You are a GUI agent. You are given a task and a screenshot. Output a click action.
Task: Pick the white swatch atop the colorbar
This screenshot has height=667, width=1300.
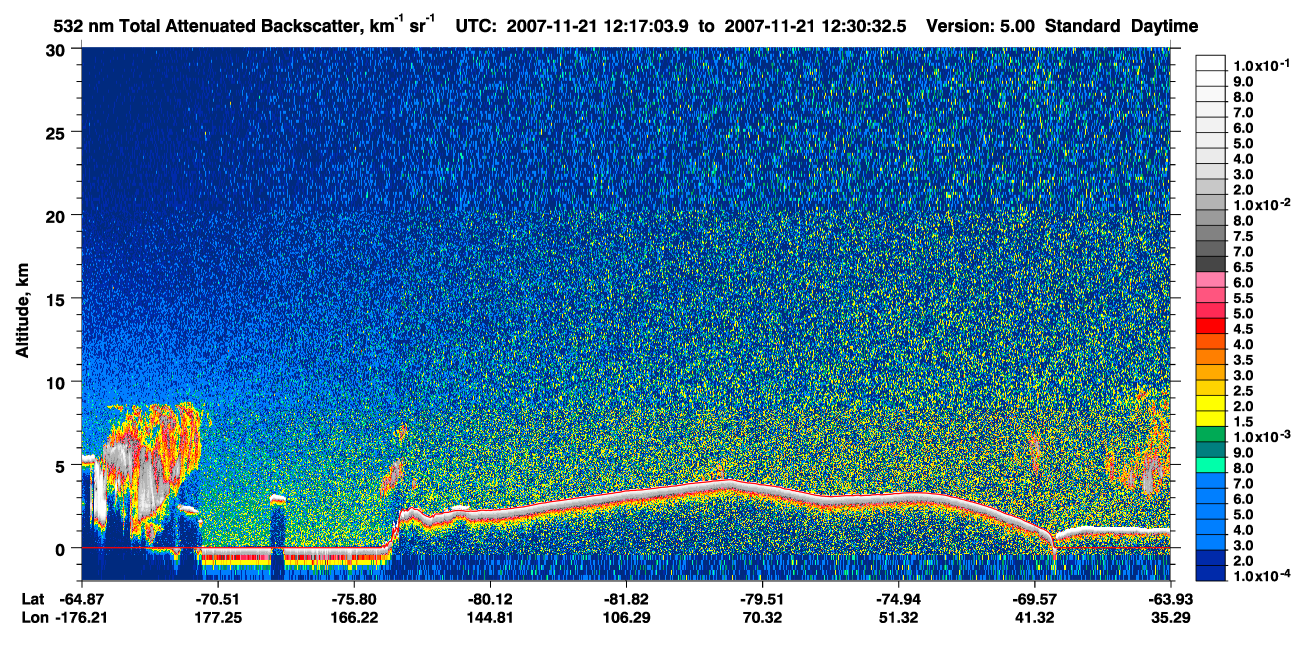pyautogui.click(x=1211, y=62)
